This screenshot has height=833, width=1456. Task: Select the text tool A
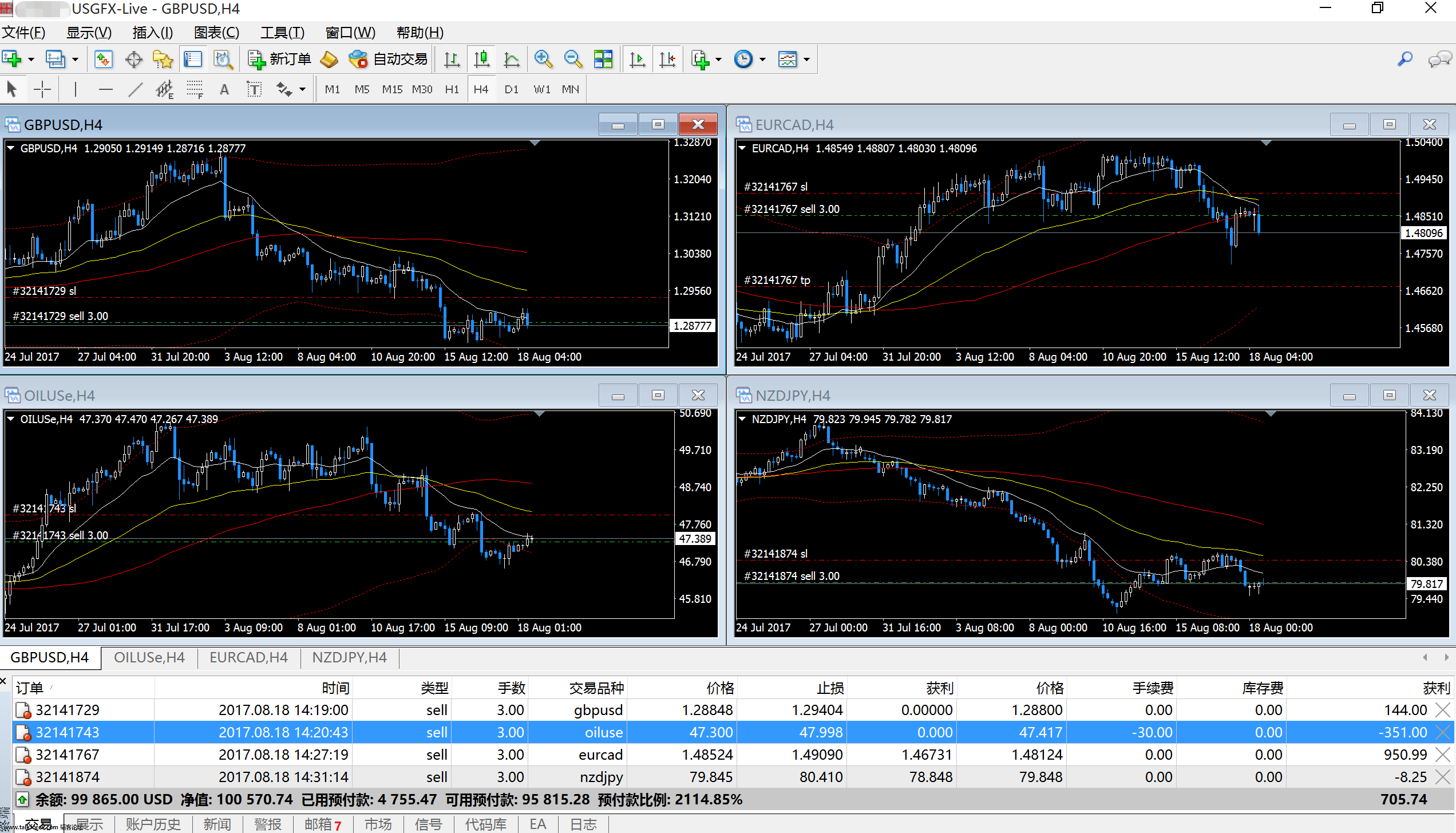[224, 89]
